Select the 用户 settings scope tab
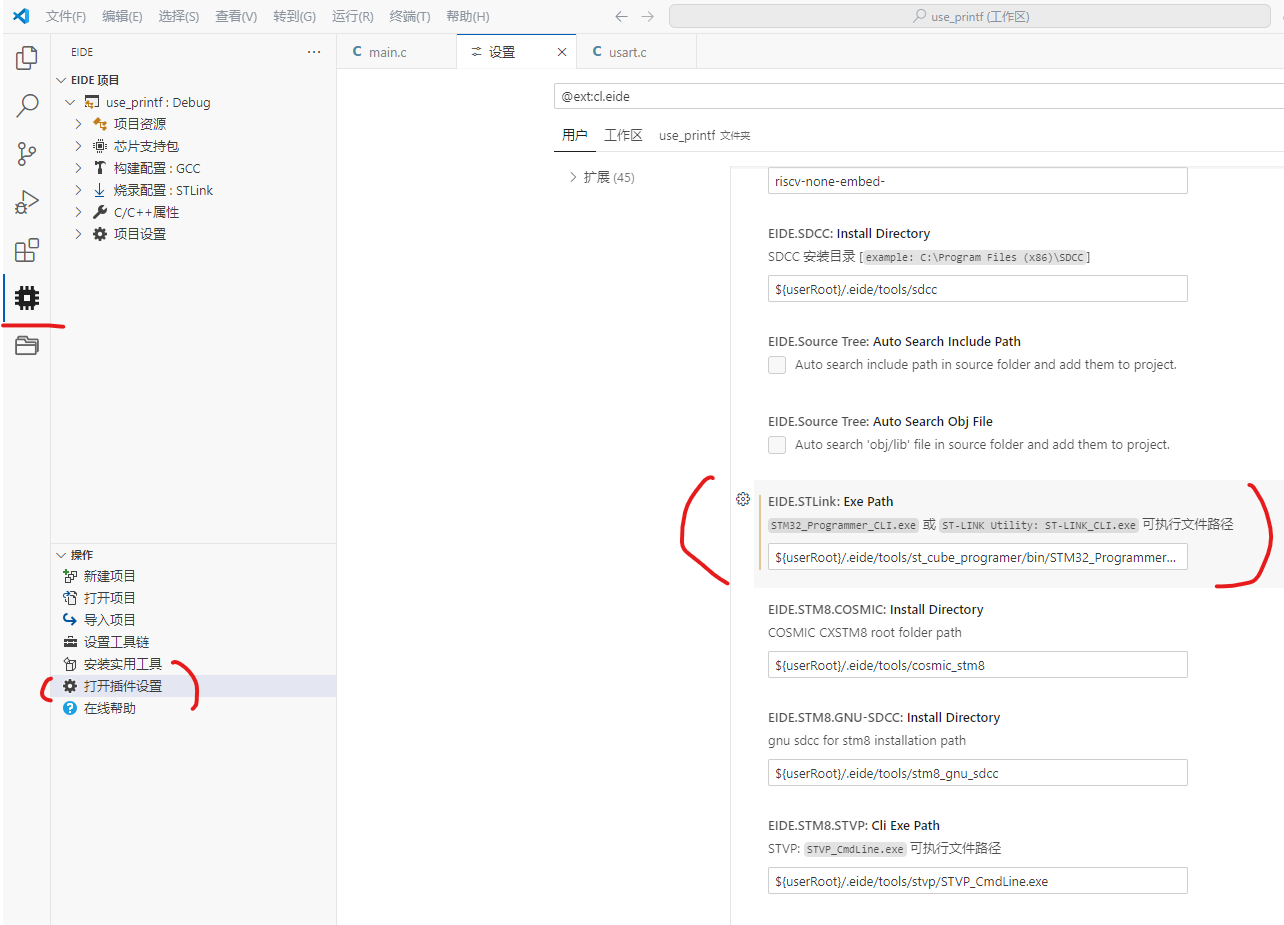 (x=575, y=135)
